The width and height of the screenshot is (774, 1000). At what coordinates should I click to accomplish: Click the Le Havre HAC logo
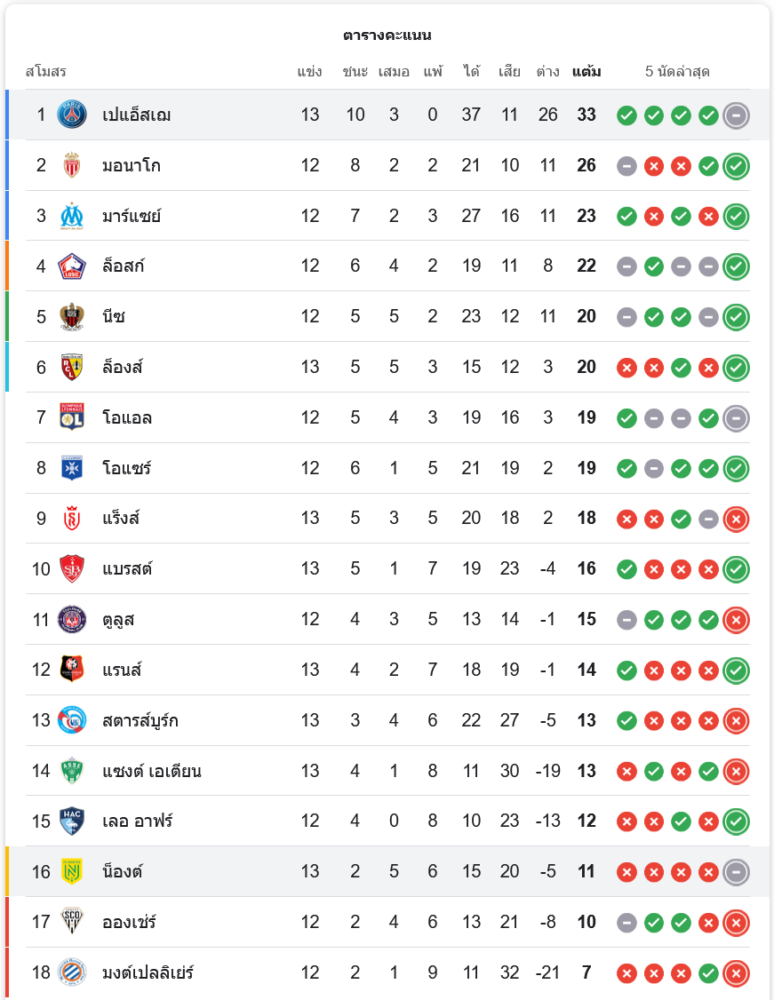point(72,821)
